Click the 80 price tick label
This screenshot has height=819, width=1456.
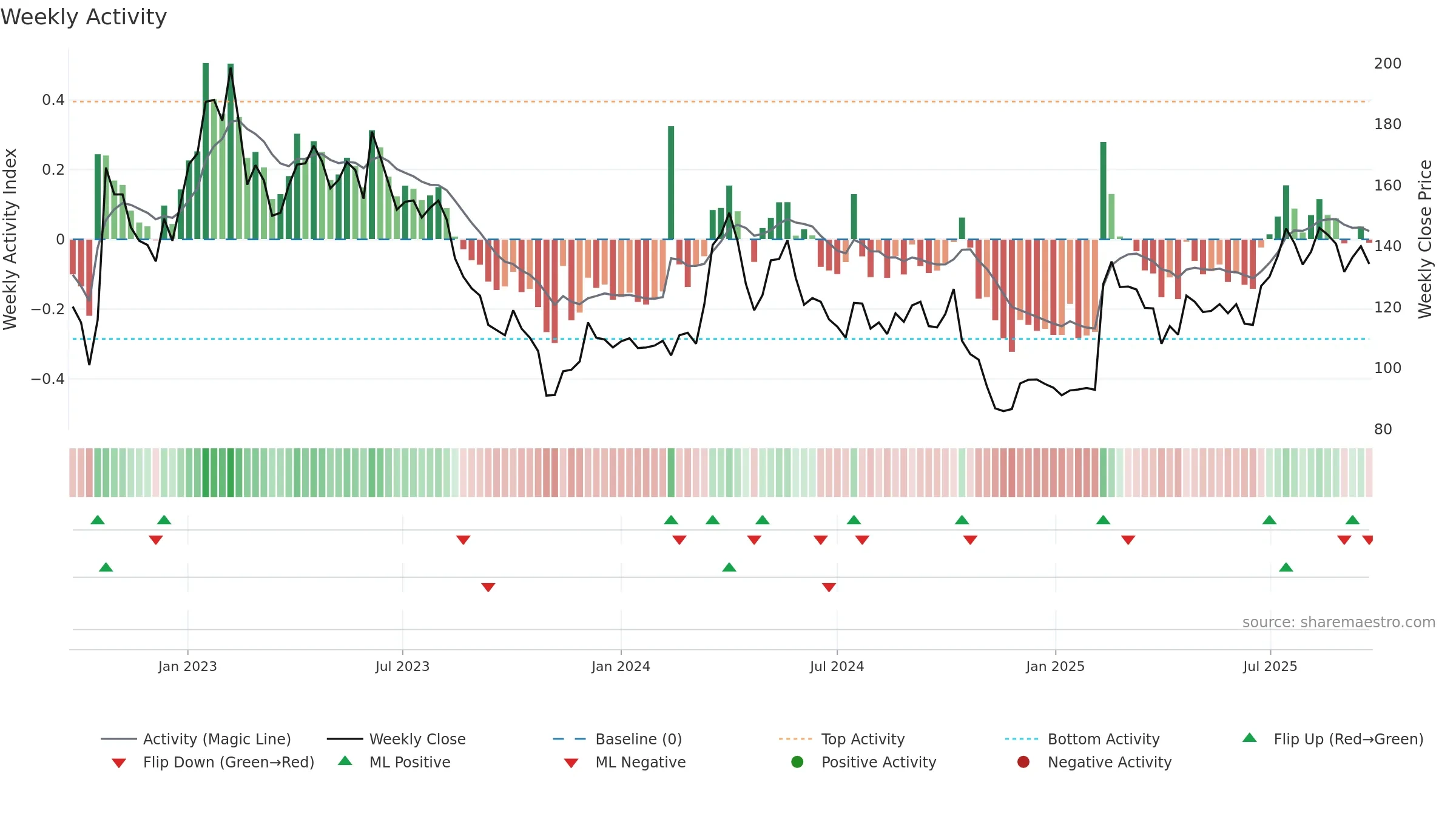tap(1383, 430)
